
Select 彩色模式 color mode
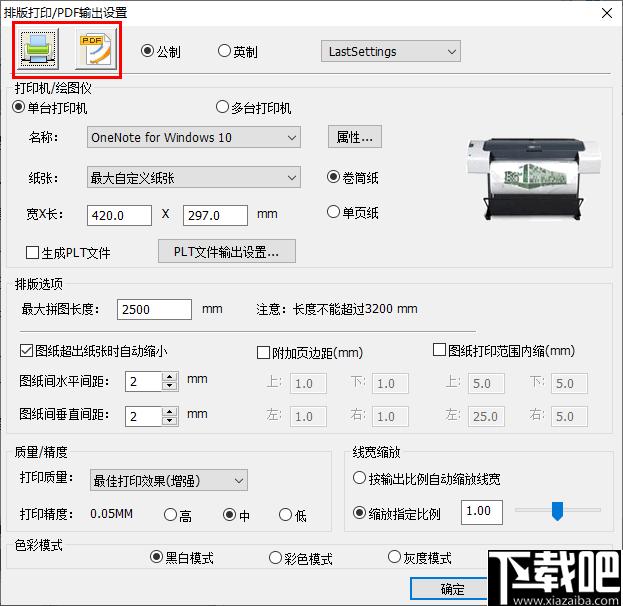(x=276, y=558)
